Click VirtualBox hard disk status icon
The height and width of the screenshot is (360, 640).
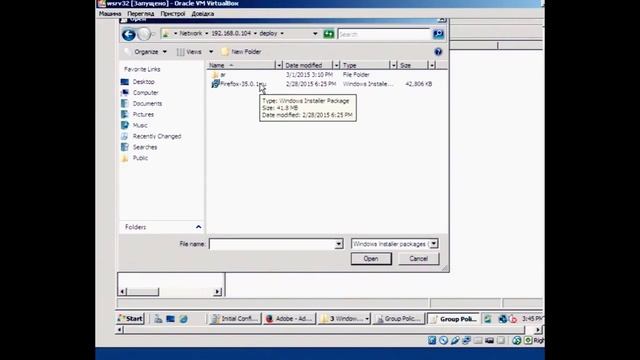coord(432,340)
